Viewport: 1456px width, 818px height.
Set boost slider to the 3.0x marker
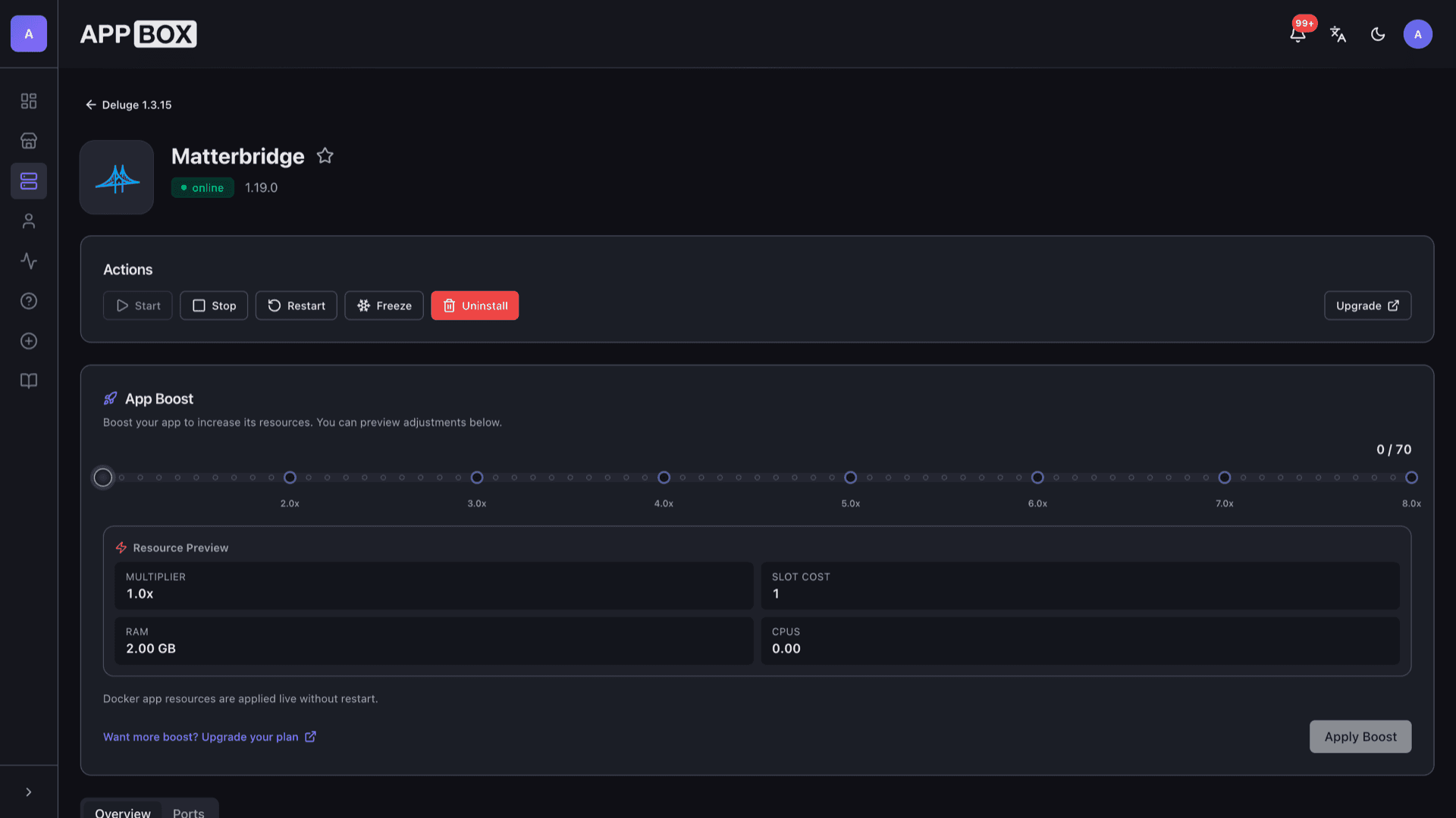[477, 478]
